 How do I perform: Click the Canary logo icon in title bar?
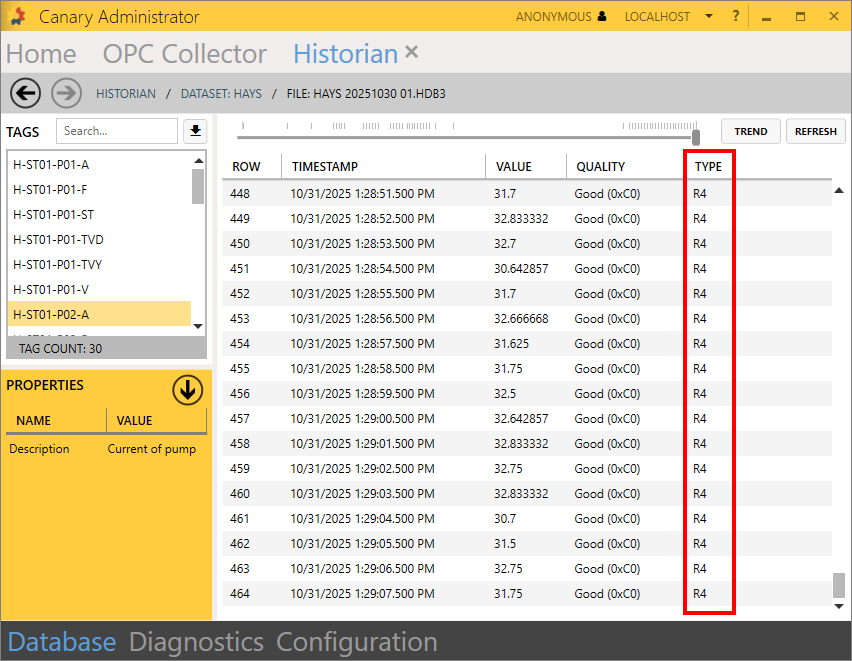[x=17, y=17]
